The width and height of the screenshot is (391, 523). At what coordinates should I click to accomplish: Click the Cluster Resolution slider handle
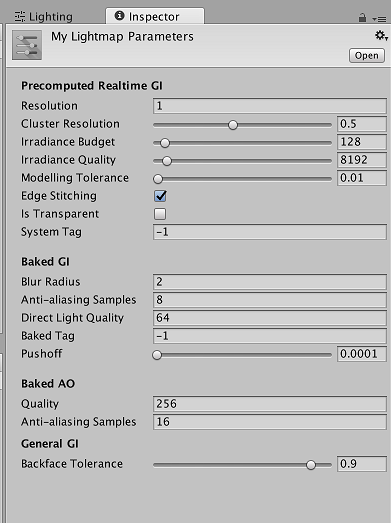coord(233,125)
